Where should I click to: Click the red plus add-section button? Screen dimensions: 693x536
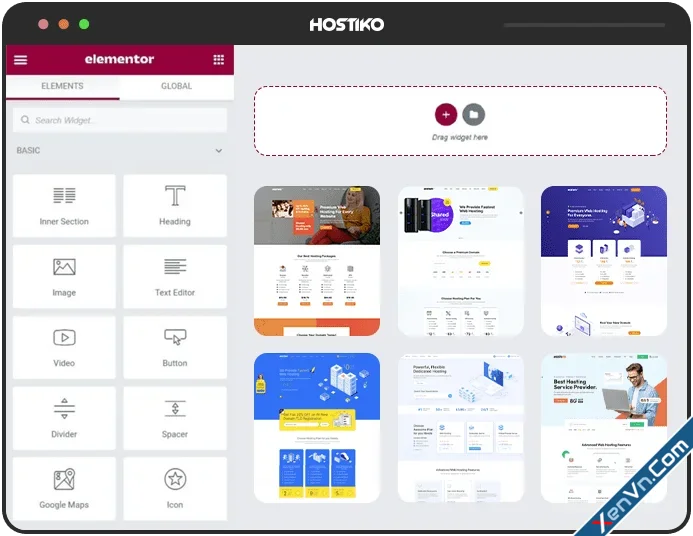click(446, 114)
